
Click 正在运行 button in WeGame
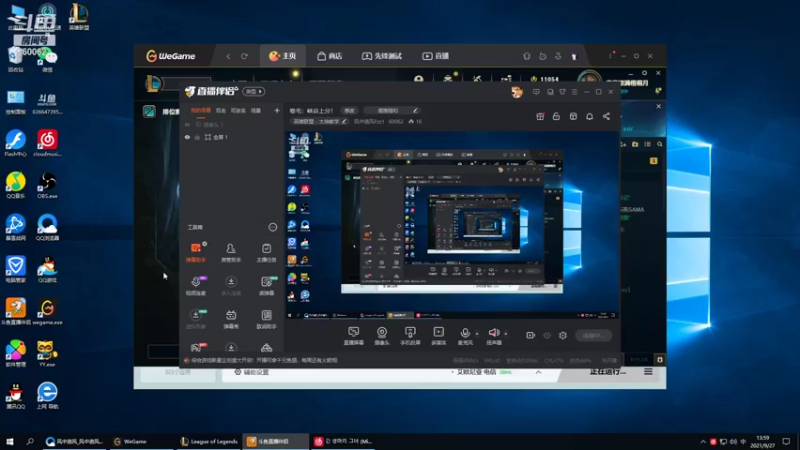608,372
